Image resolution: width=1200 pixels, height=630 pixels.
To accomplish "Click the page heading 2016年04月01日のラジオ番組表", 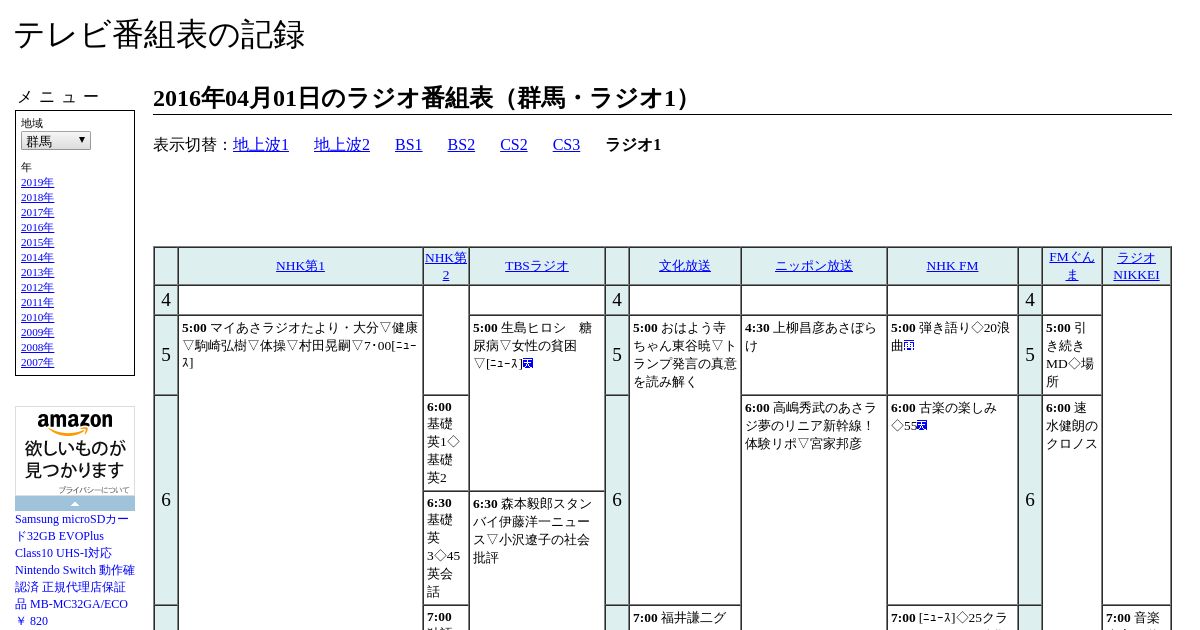I will click(x=425, y=98).
